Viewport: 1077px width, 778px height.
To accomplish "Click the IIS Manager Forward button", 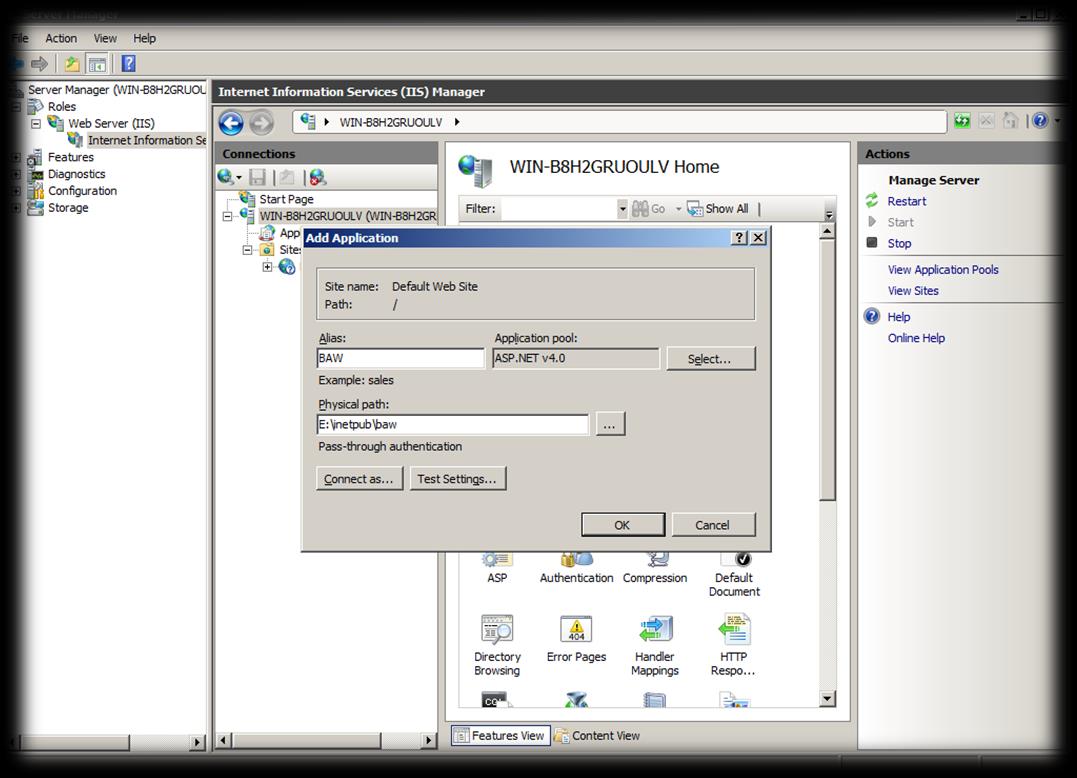I will (261, 124).
